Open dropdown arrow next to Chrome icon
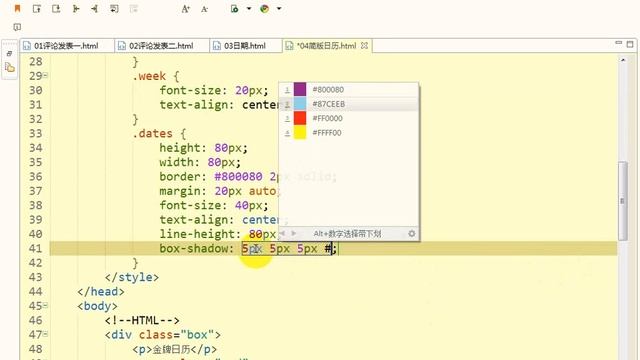 [x=279, y=9]
